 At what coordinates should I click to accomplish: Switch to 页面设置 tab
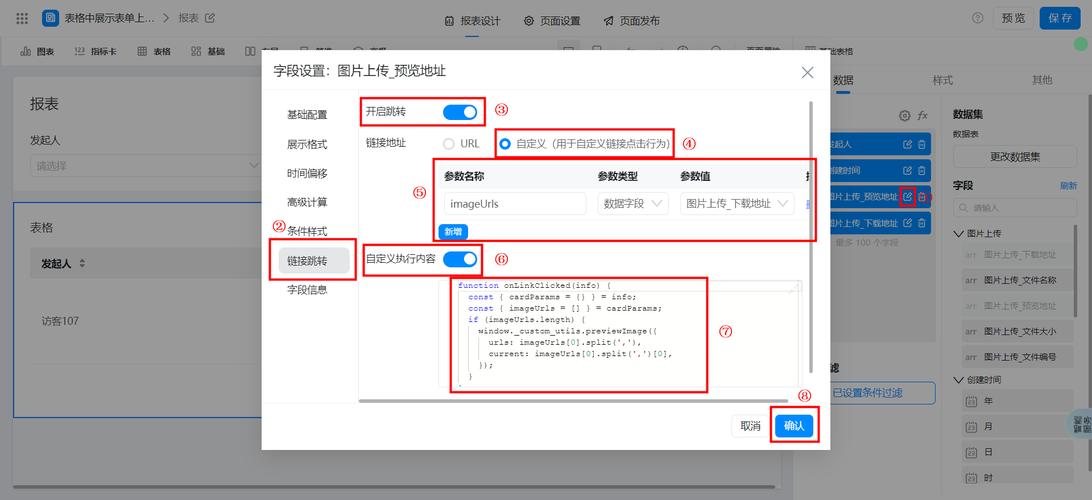pyautogui.click(x=552, y=20)
